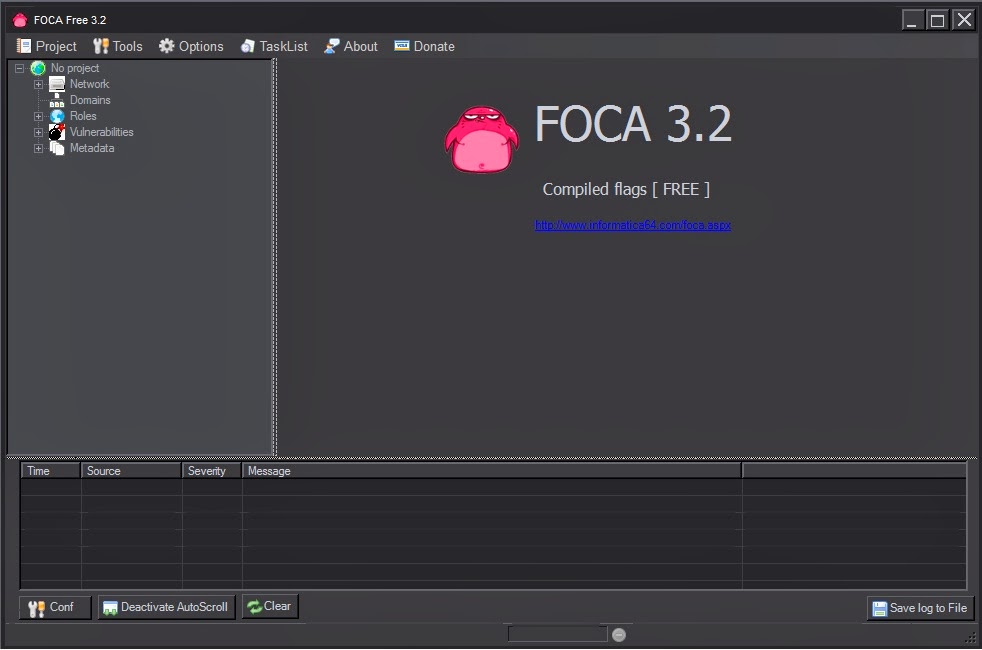Open the Project menu
This screenshot has width=982, height=650.
click(x=46, y=46)
